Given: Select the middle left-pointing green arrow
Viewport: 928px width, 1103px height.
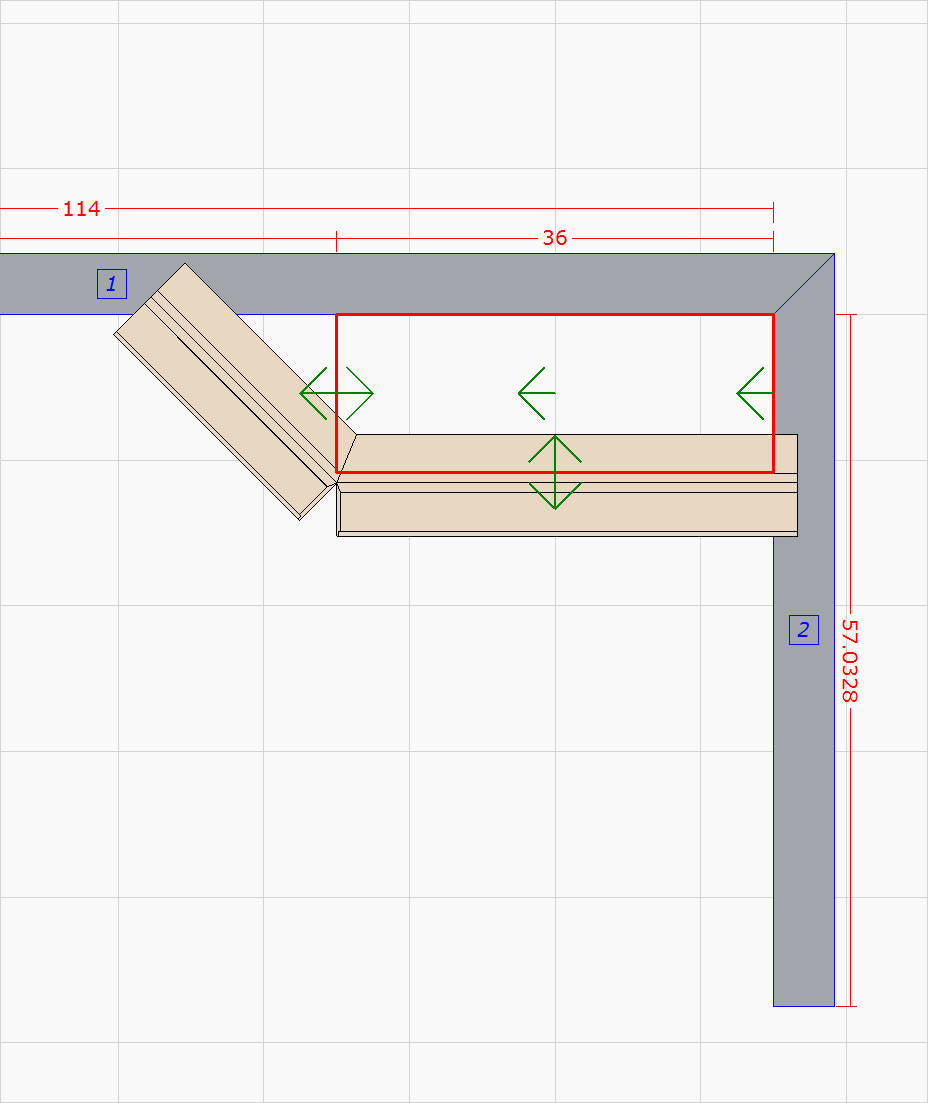Looking at the screenshot, I should (533, 392).
